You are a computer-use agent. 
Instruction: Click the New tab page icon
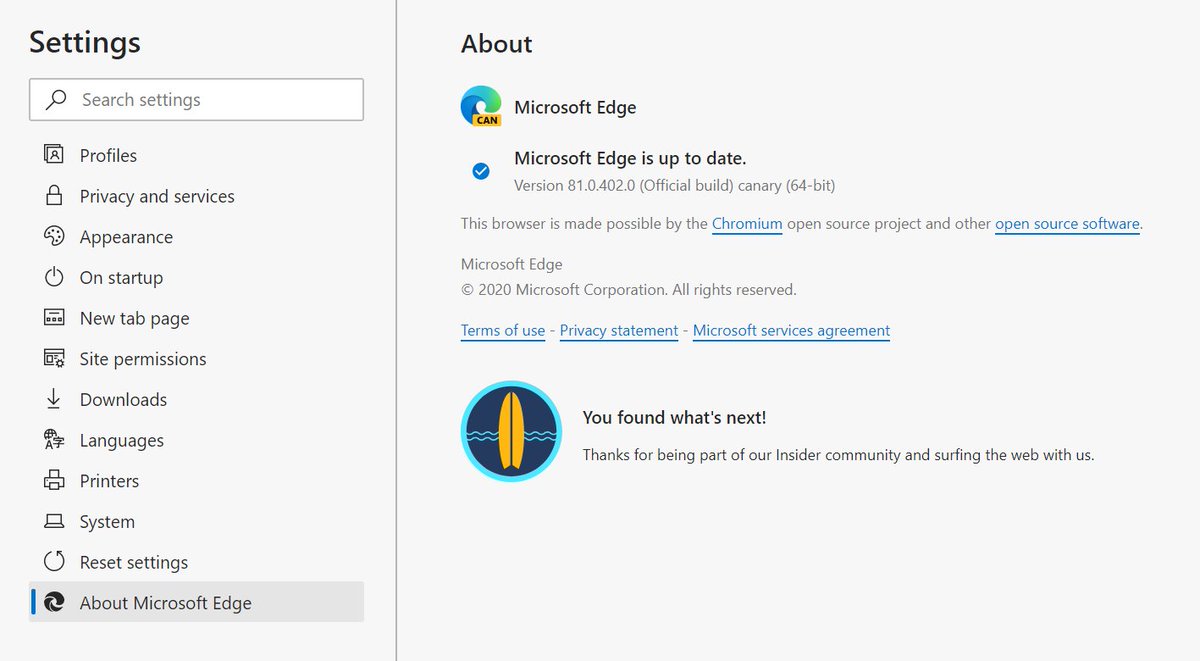[54, 318]
